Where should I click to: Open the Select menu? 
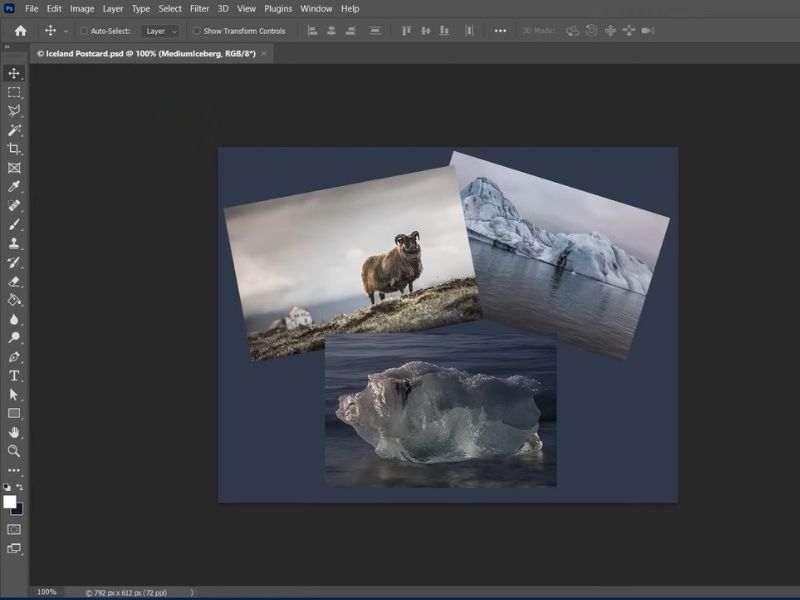click(170, 9)
